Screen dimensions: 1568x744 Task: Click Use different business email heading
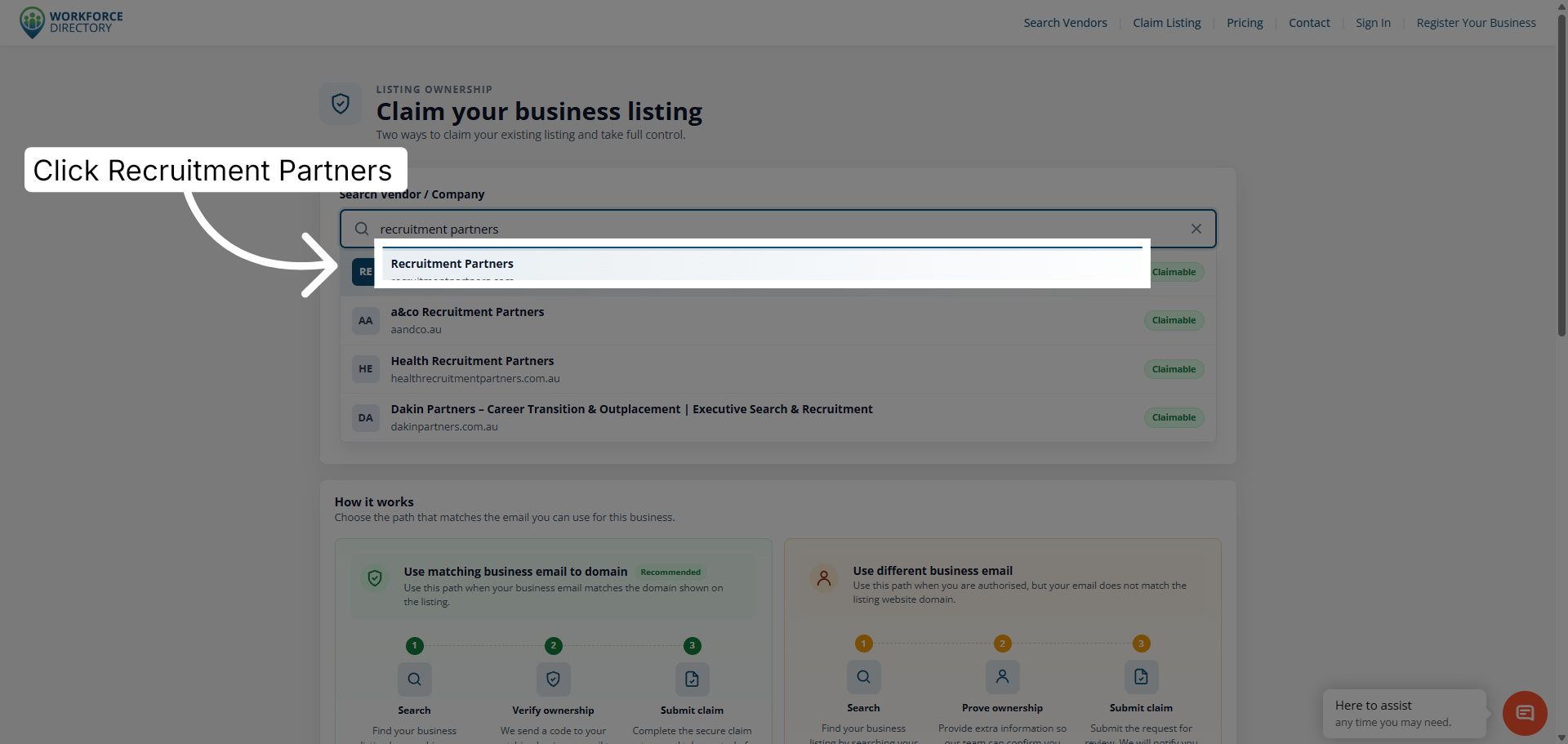coord(933,571)
